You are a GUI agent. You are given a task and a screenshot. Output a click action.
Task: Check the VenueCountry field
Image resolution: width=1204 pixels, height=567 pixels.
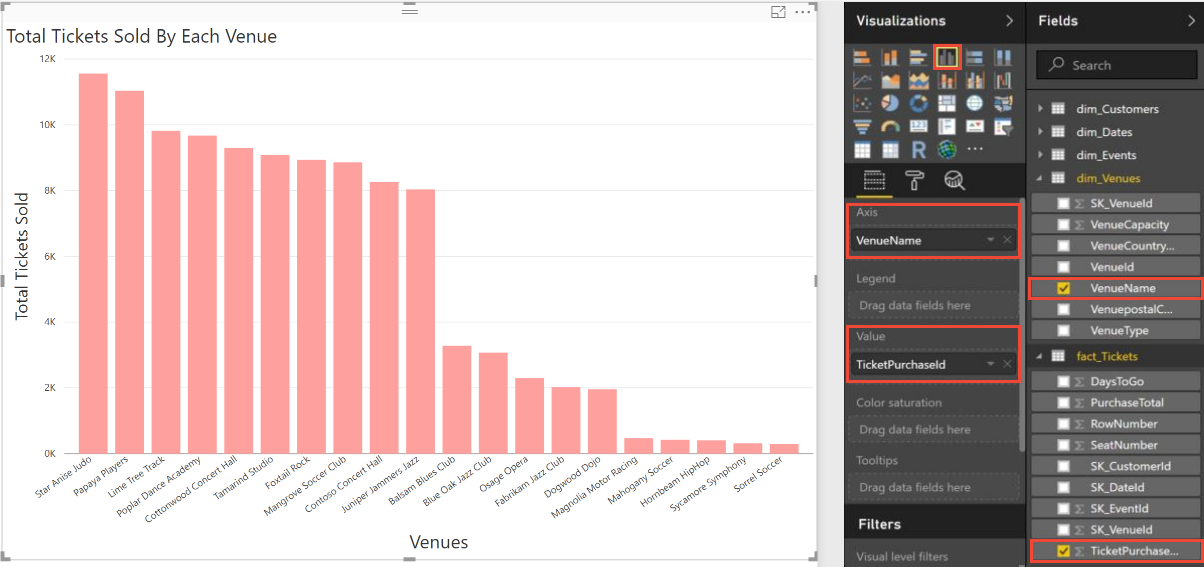point(1063,245)
